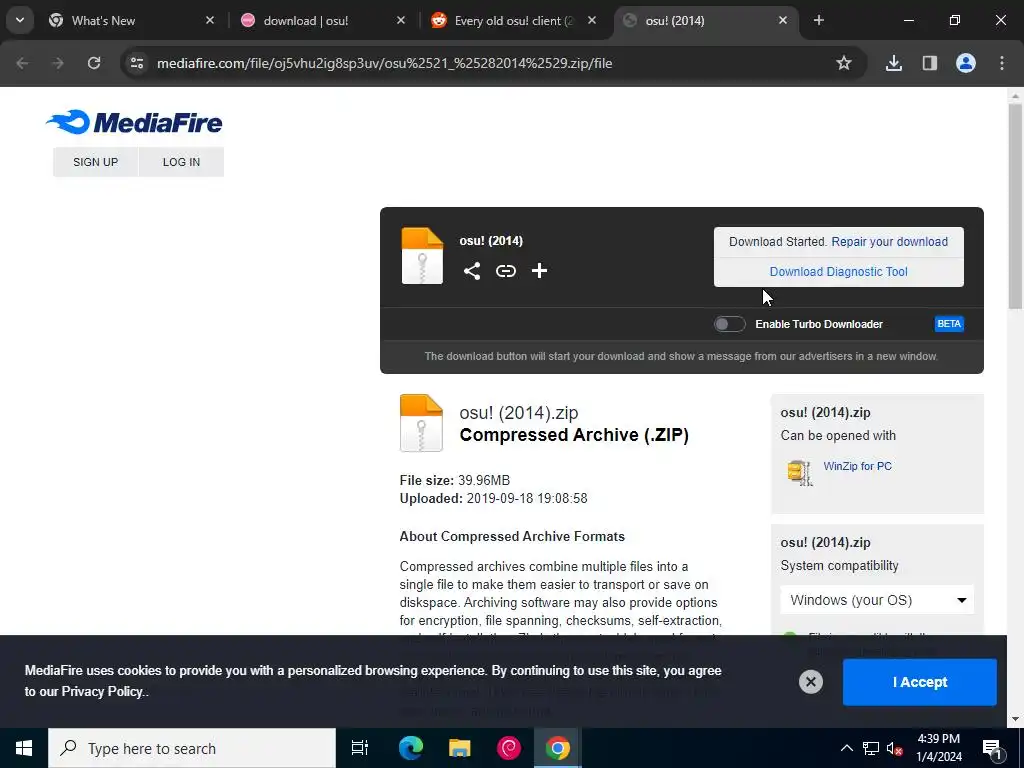Close the Every old osu! client tab
This screenshot has height=768, width=1024.
(592, 20)
